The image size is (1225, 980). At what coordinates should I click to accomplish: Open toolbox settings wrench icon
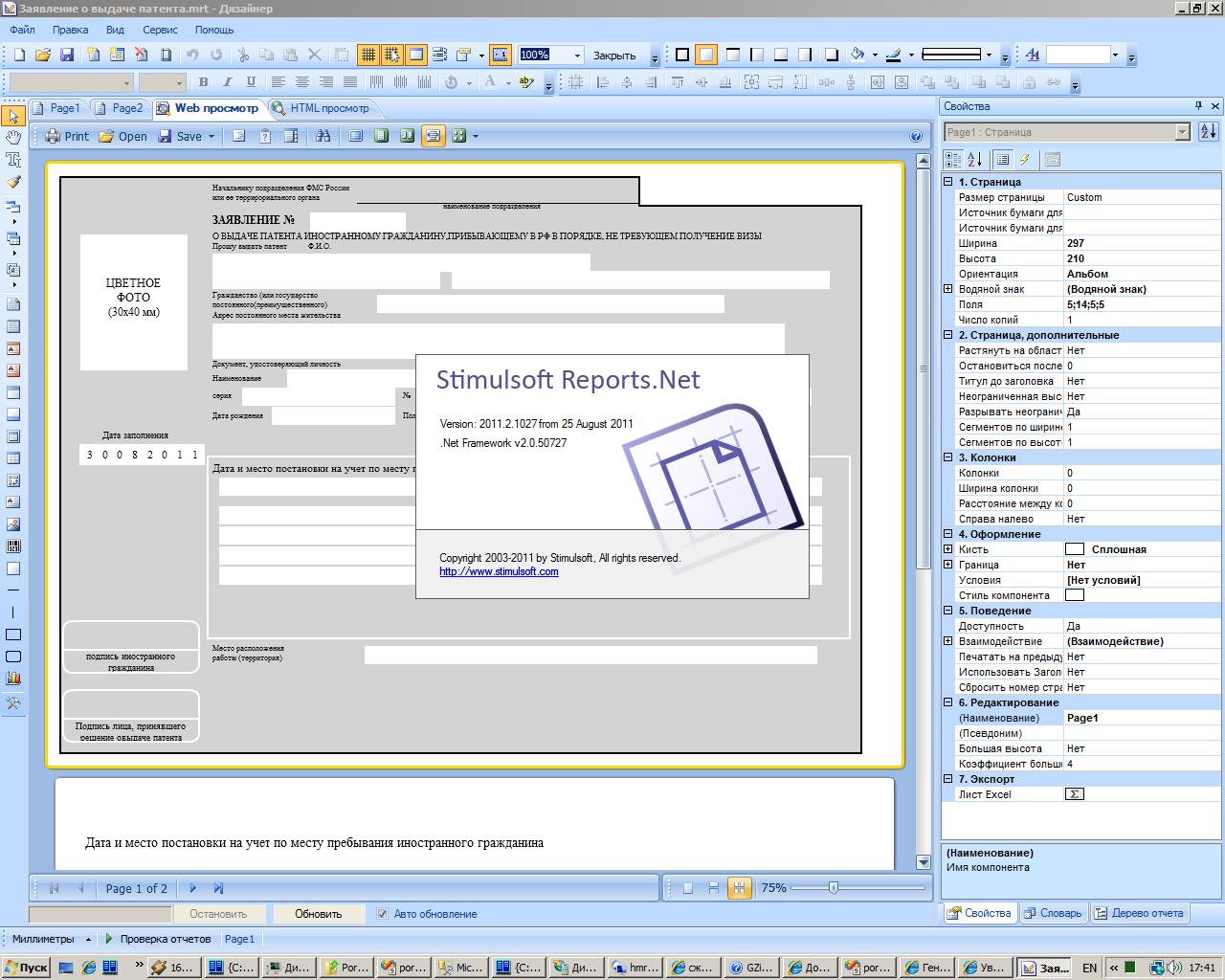click(x=13, y=703)
